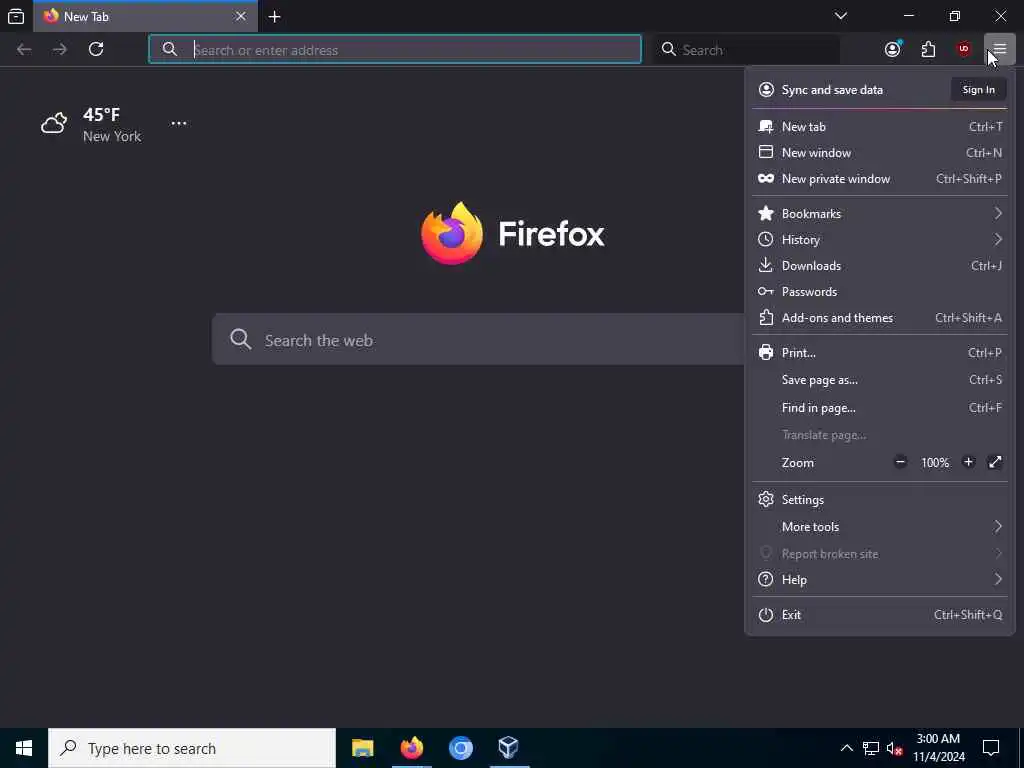Open weather widget three-dot options
This screenshot has height=768, width=1024.
pyautogui.click(x=178, y=123)
